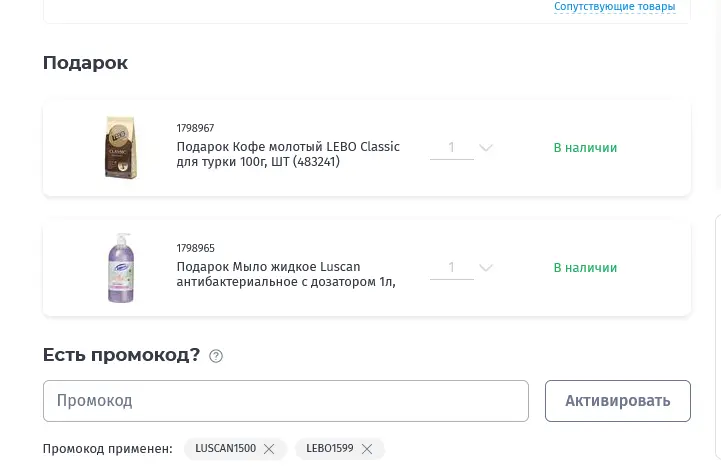Click the LEBO1599 promo code chip

coord(340,449)
